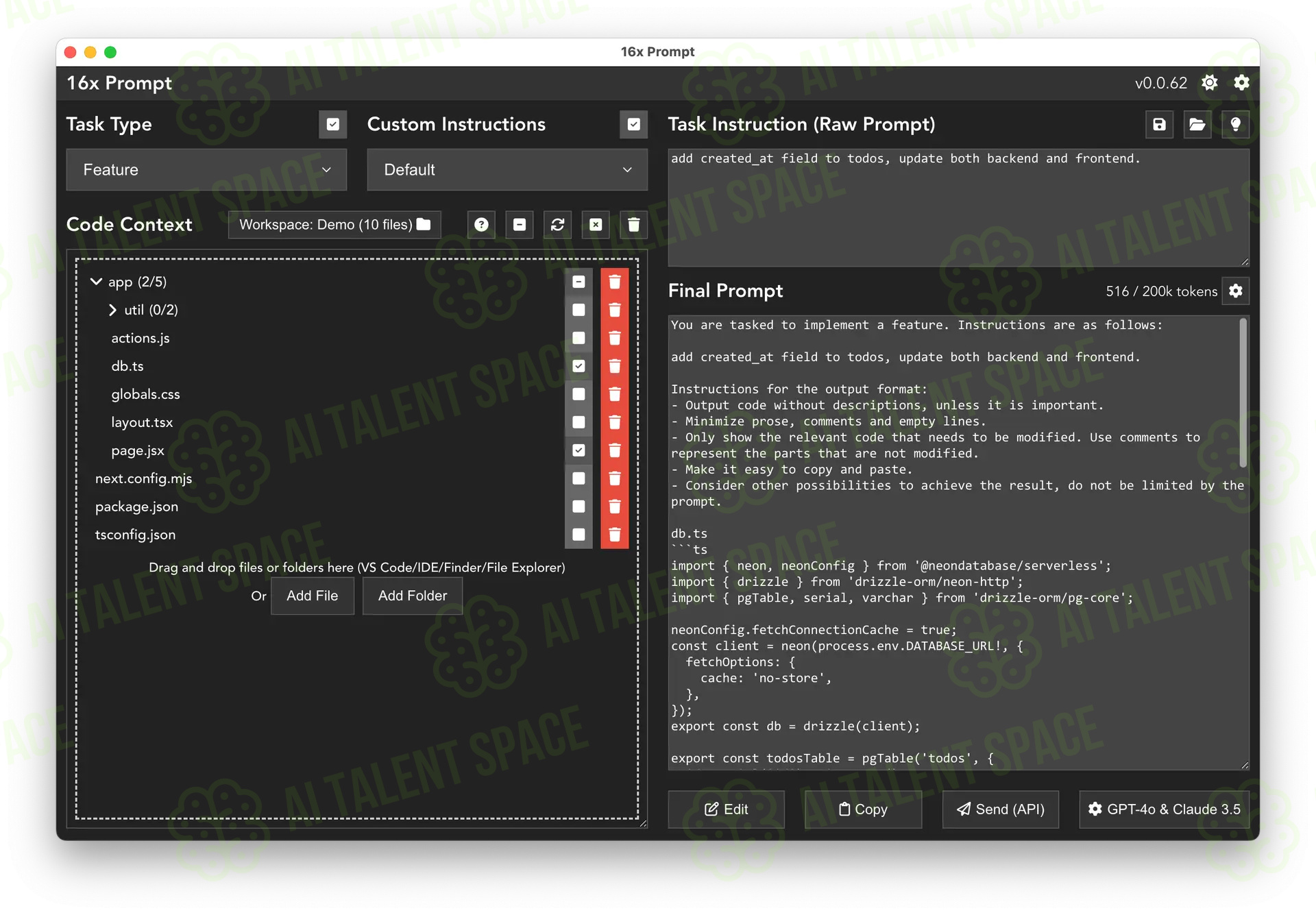This screenshot has width=1316, height=915.
Task: Click the lightbulb tips icon
Action: (1235, 124)
